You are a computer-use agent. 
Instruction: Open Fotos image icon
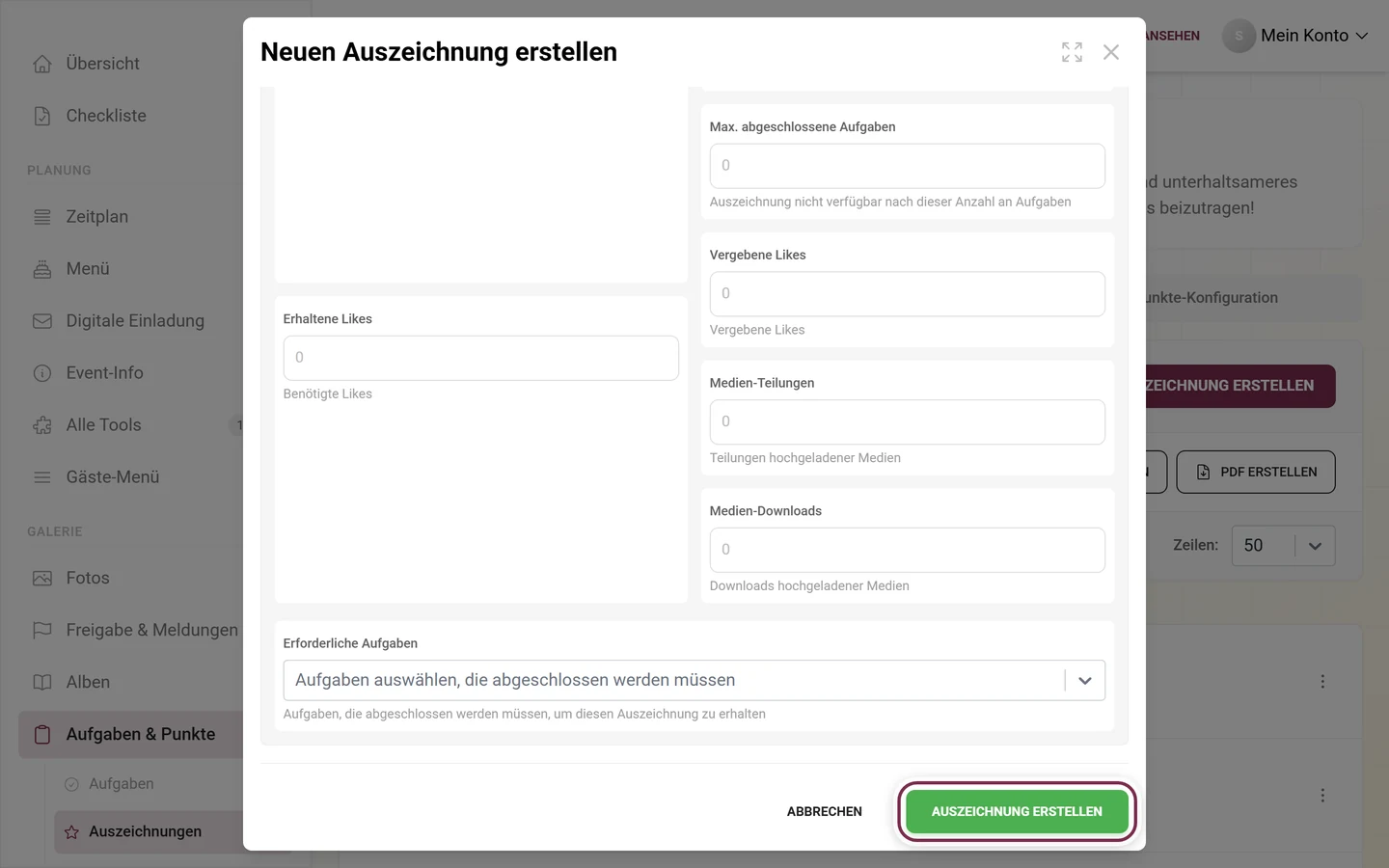point(42,579)
